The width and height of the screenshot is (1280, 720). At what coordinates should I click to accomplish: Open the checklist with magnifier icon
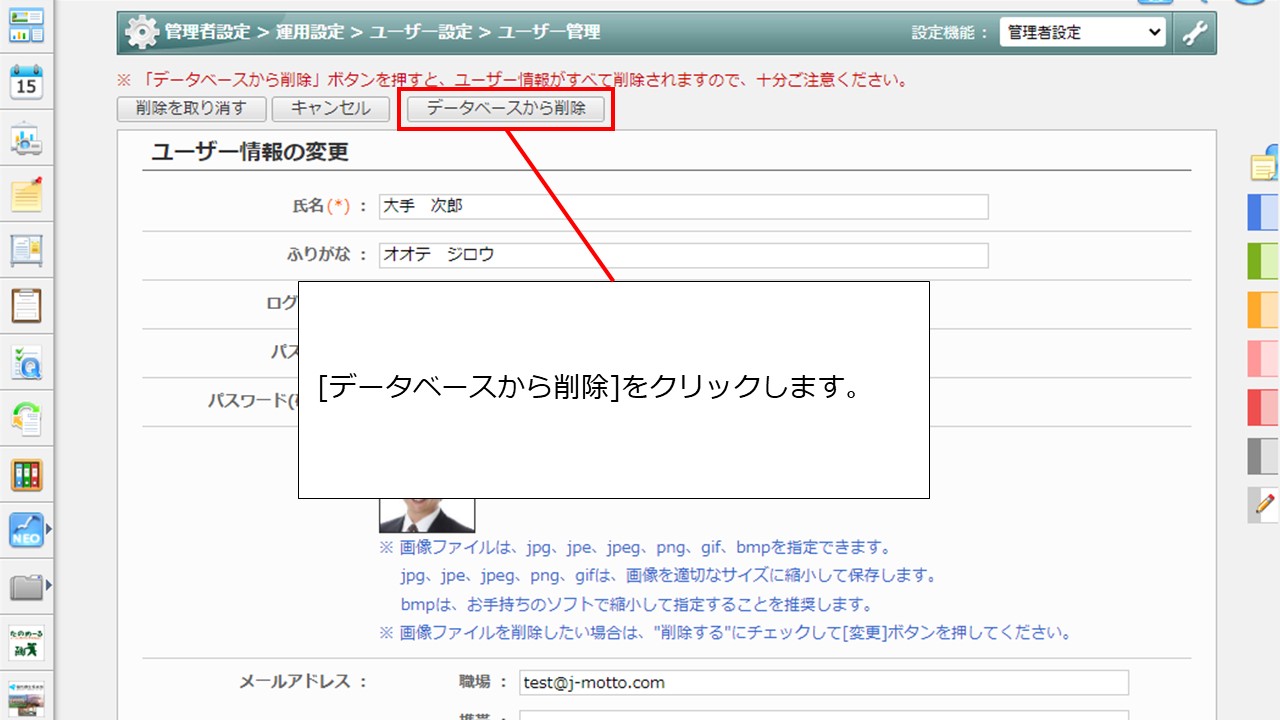tap(26, 362)
